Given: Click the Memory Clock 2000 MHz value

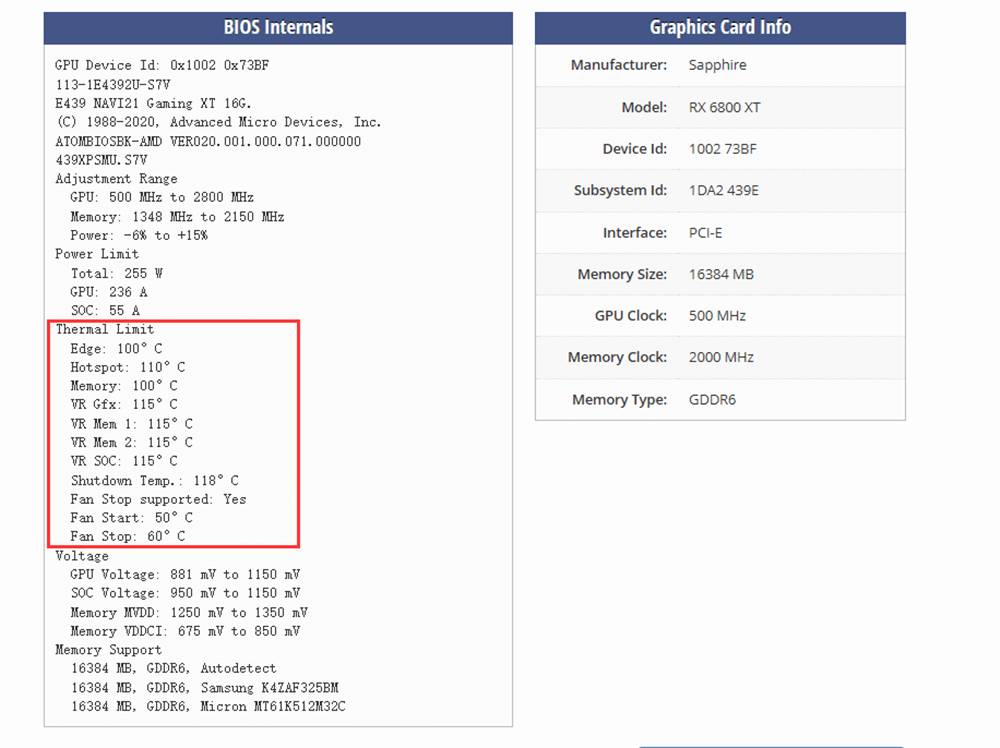Looking at the screenshot, I should pos(721,357).
